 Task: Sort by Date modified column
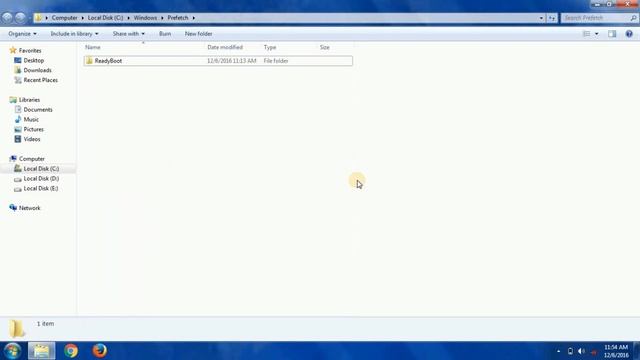tap(225, 47)
